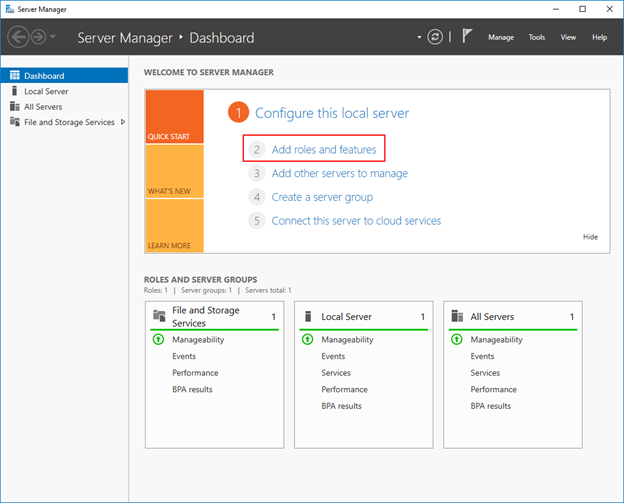Viewport: 624px width, 503px height.
Task: Click the All Servers sidebar icon
Action: coord(15,106)
